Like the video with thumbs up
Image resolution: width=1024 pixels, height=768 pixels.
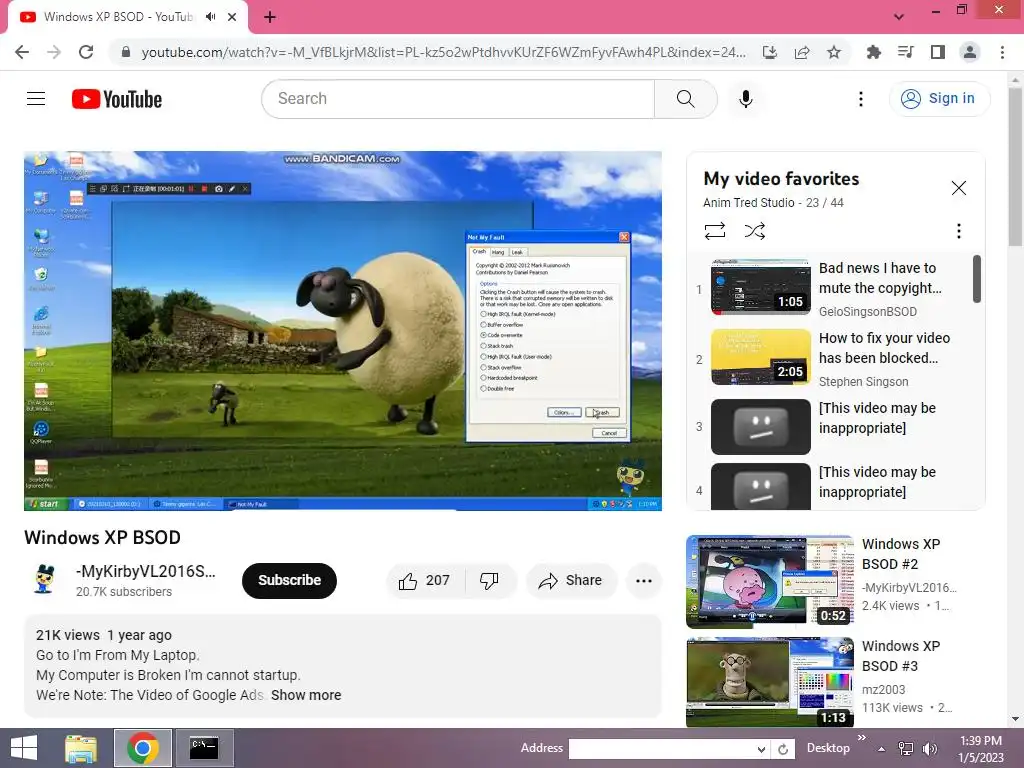[x=425, y=581]
